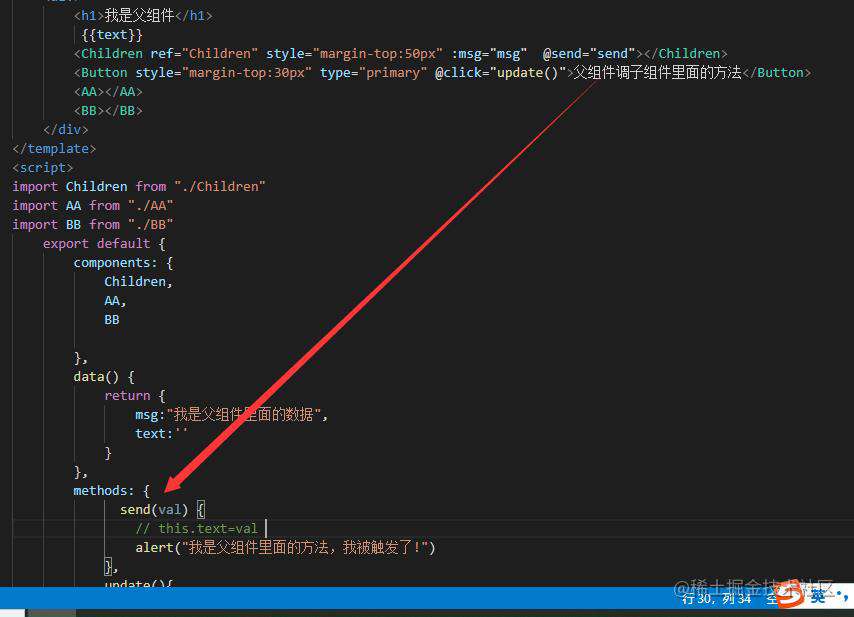Screen dimensions: 854x617
Task: Click 'AA,' inside components object
Action: coord(115,301)
